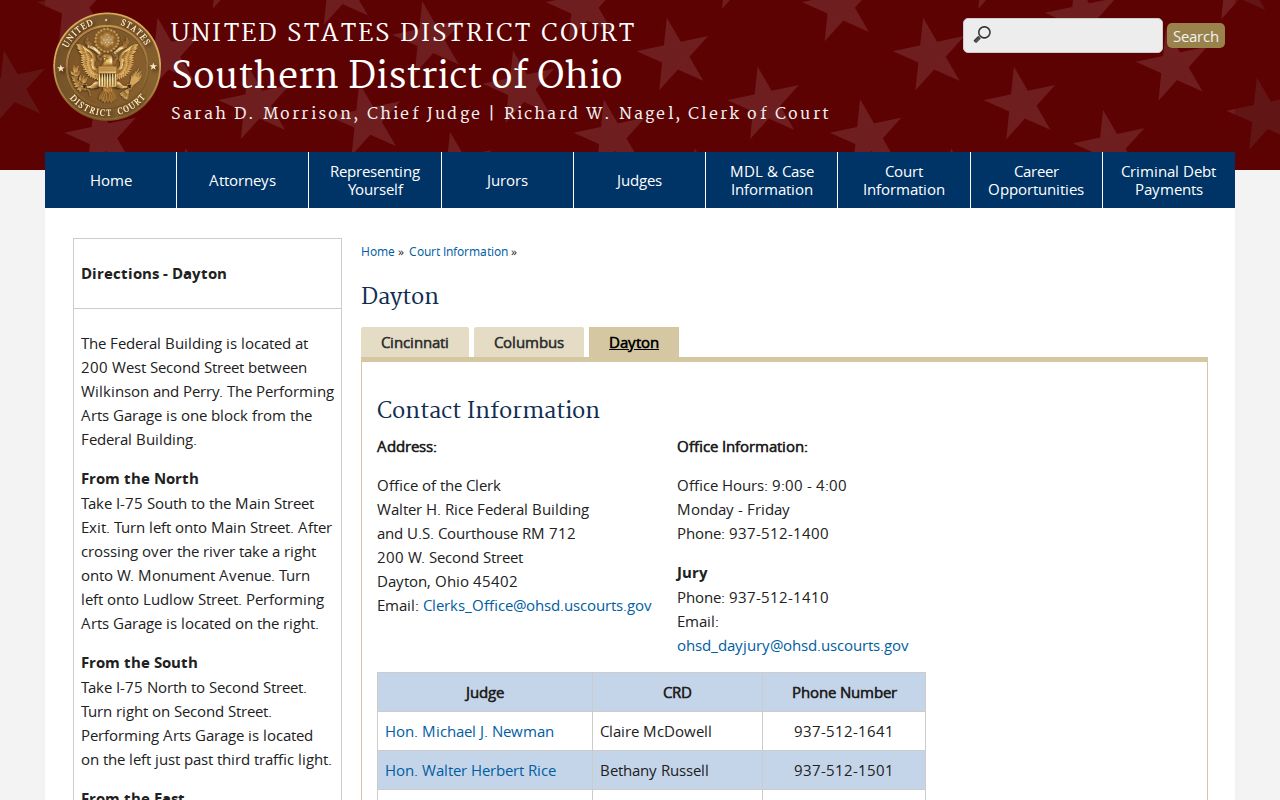Focus the site search input field
This screenshot has width=1280, height=800.
(x=1063, y=35)
